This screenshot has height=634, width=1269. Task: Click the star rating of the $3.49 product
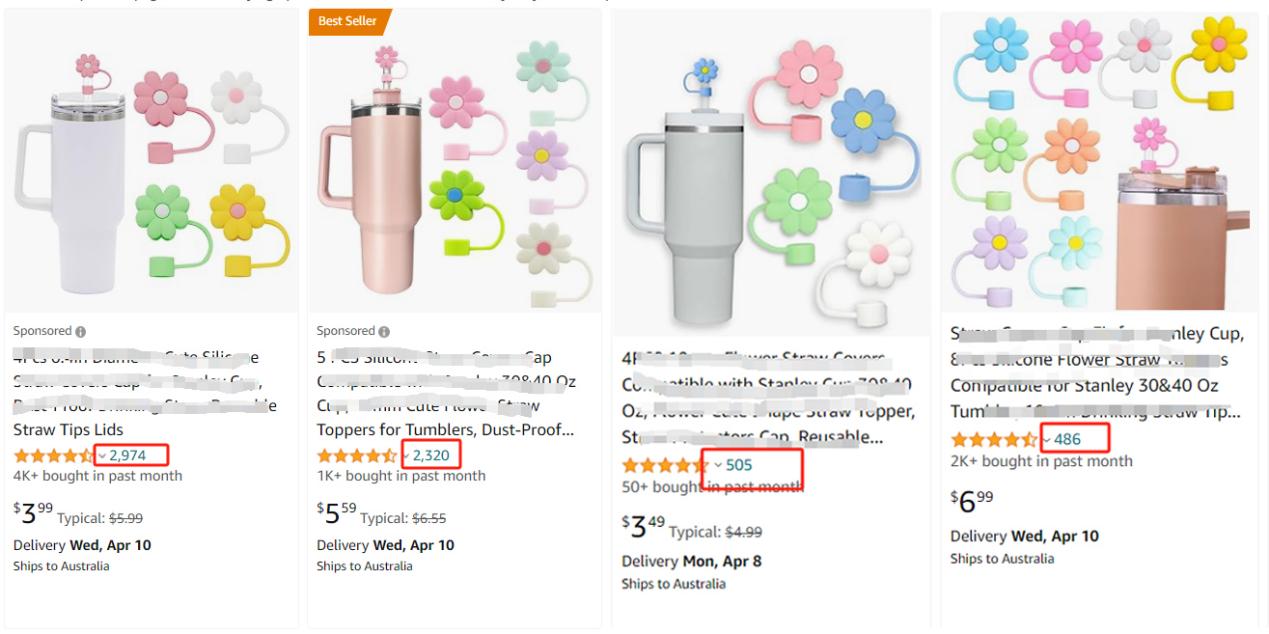(x=665, y=466)
